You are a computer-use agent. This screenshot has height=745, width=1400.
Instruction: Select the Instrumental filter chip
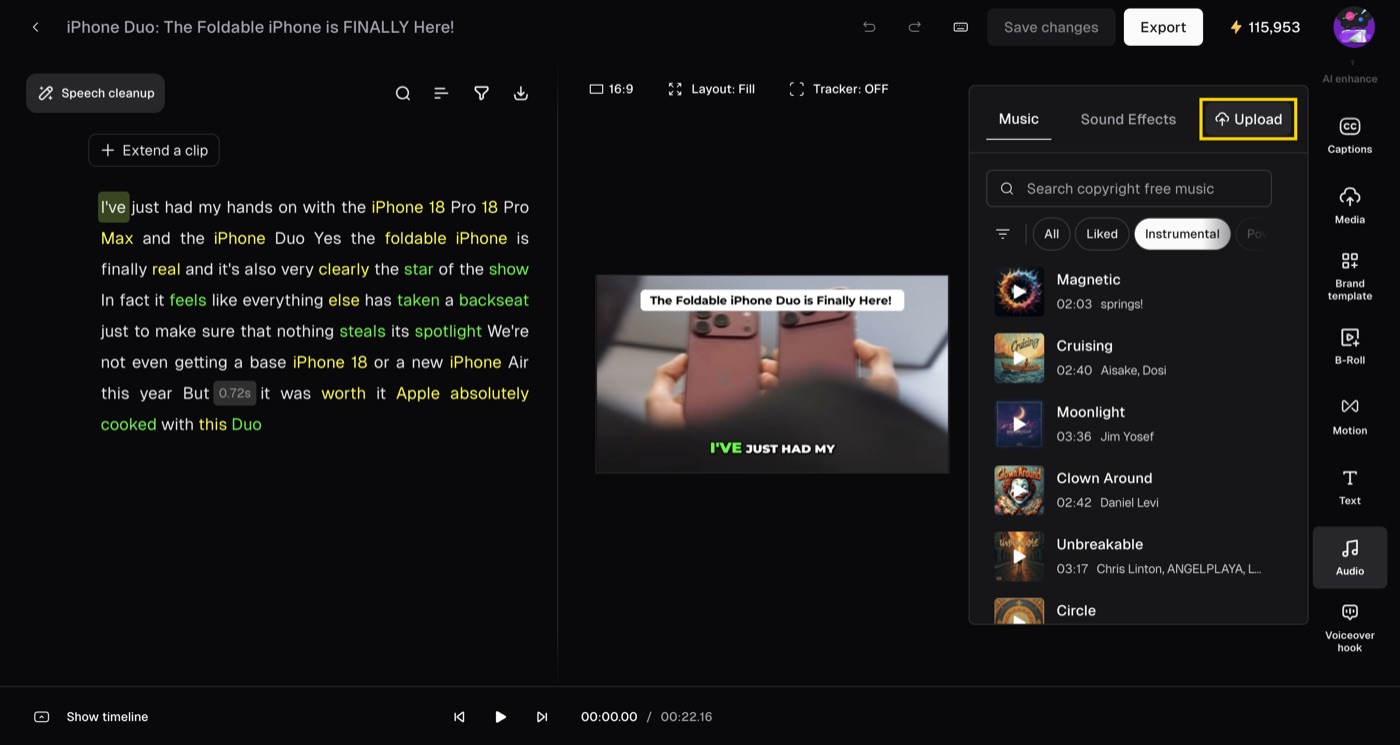pyautogui.click(x=1182, y=234)
